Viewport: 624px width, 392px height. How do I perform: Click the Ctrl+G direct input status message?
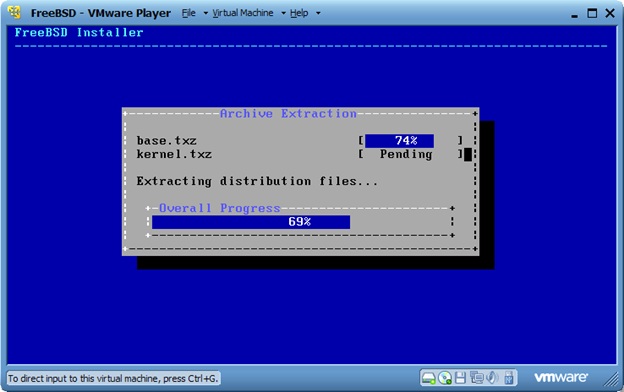[113, 378]
